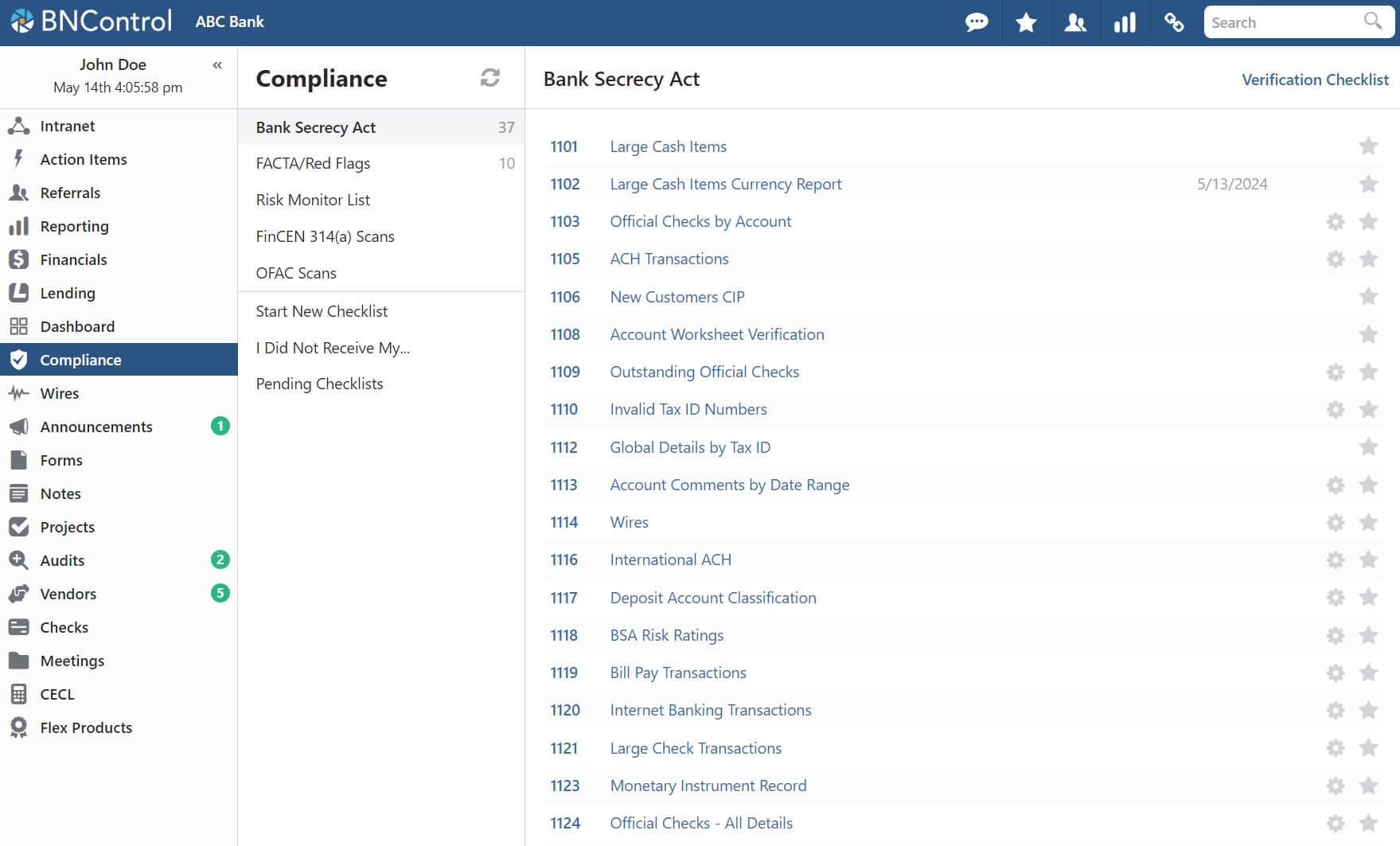Open the chat messages icon in header
The height and width of the screenshot is (846, 1400).
(977, 22)
